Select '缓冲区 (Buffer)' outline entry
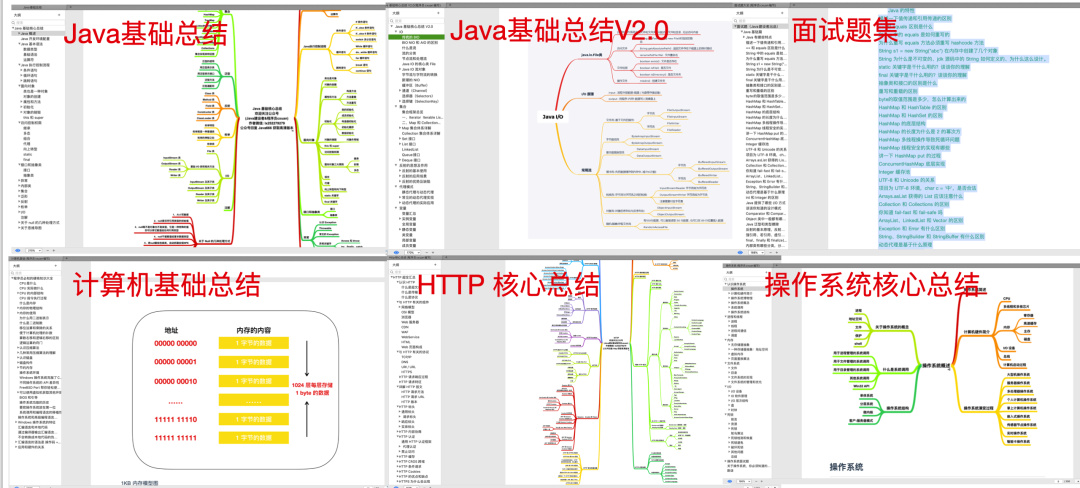The height and width of the screenshot is (488, 1080). click(415, 85)
